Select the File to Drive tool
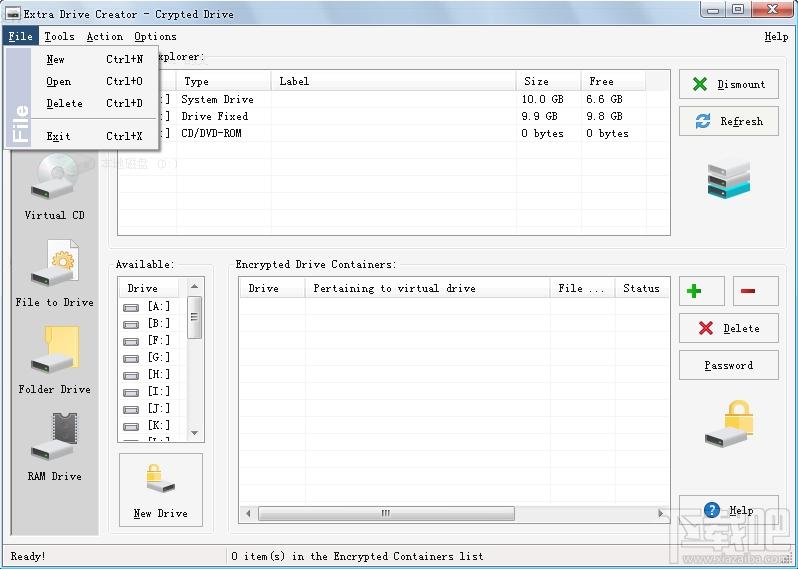This screenshot has height=569, width=798. pos(54,274)
